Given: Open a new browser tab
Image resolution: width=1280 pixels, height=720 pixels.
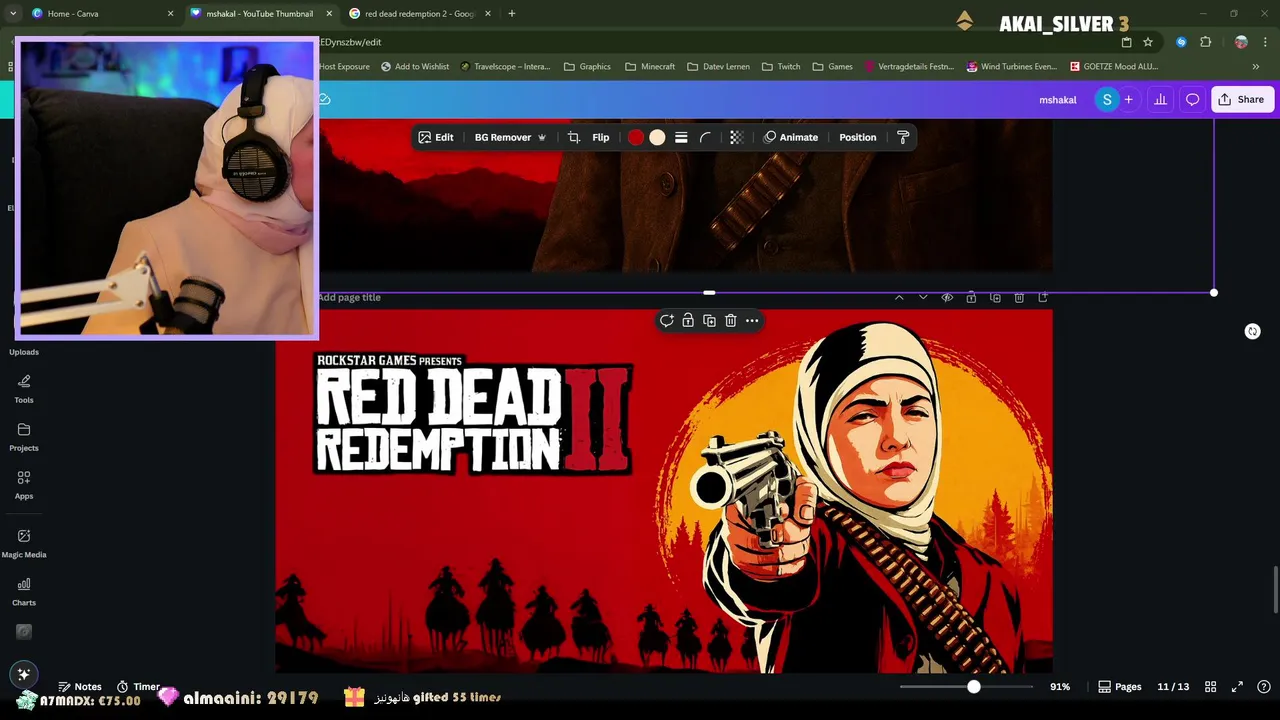Looking at the screenshot, I should (x=512, y=14).
